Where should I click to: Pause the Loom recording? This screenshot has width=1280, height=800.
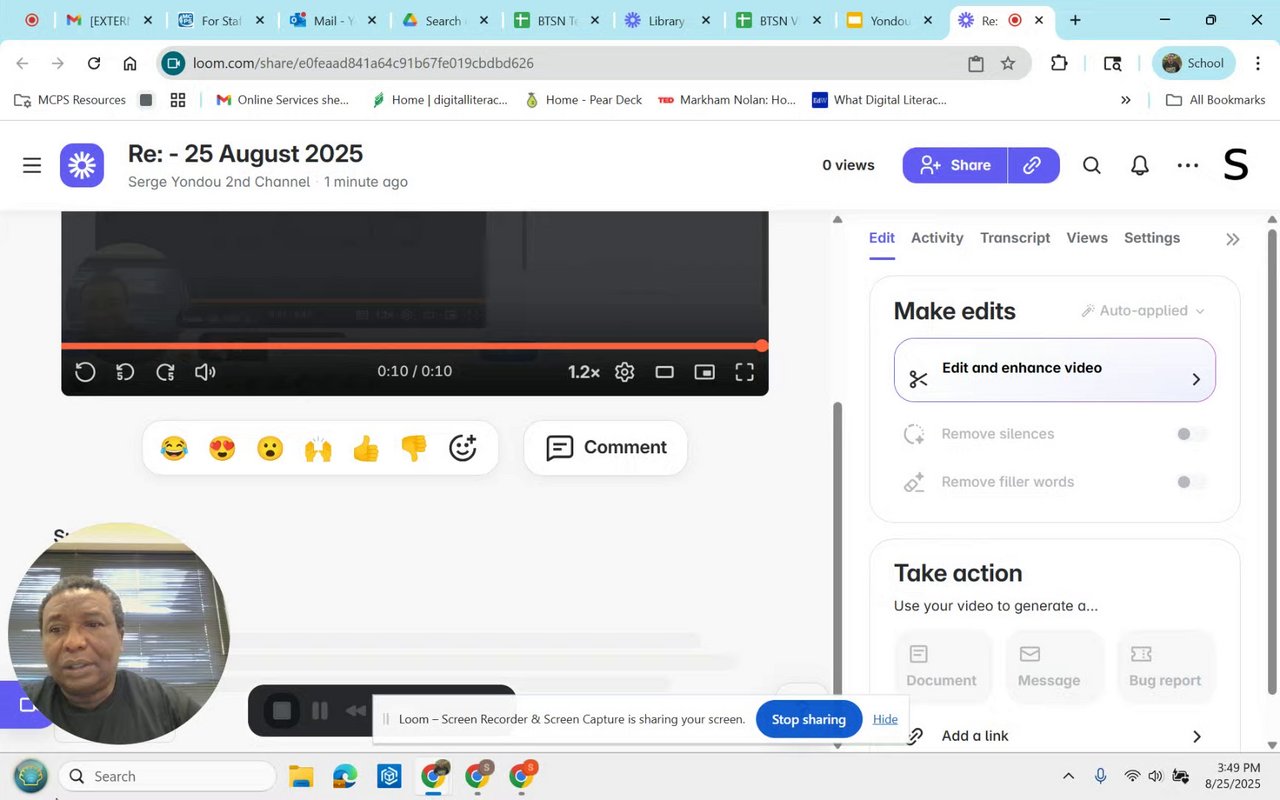click(x=320, y=711)
